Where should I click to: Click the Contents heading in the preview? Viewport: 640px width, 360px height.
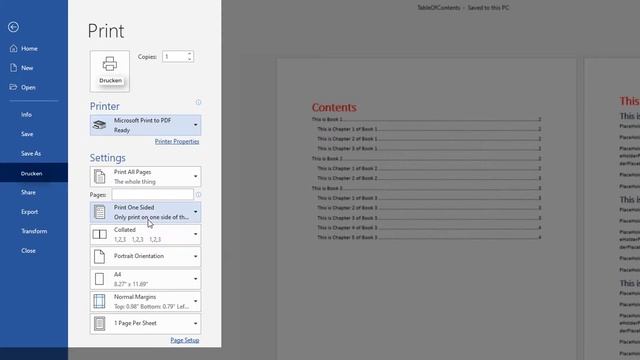pyautogui.click(x=334, y=107)
